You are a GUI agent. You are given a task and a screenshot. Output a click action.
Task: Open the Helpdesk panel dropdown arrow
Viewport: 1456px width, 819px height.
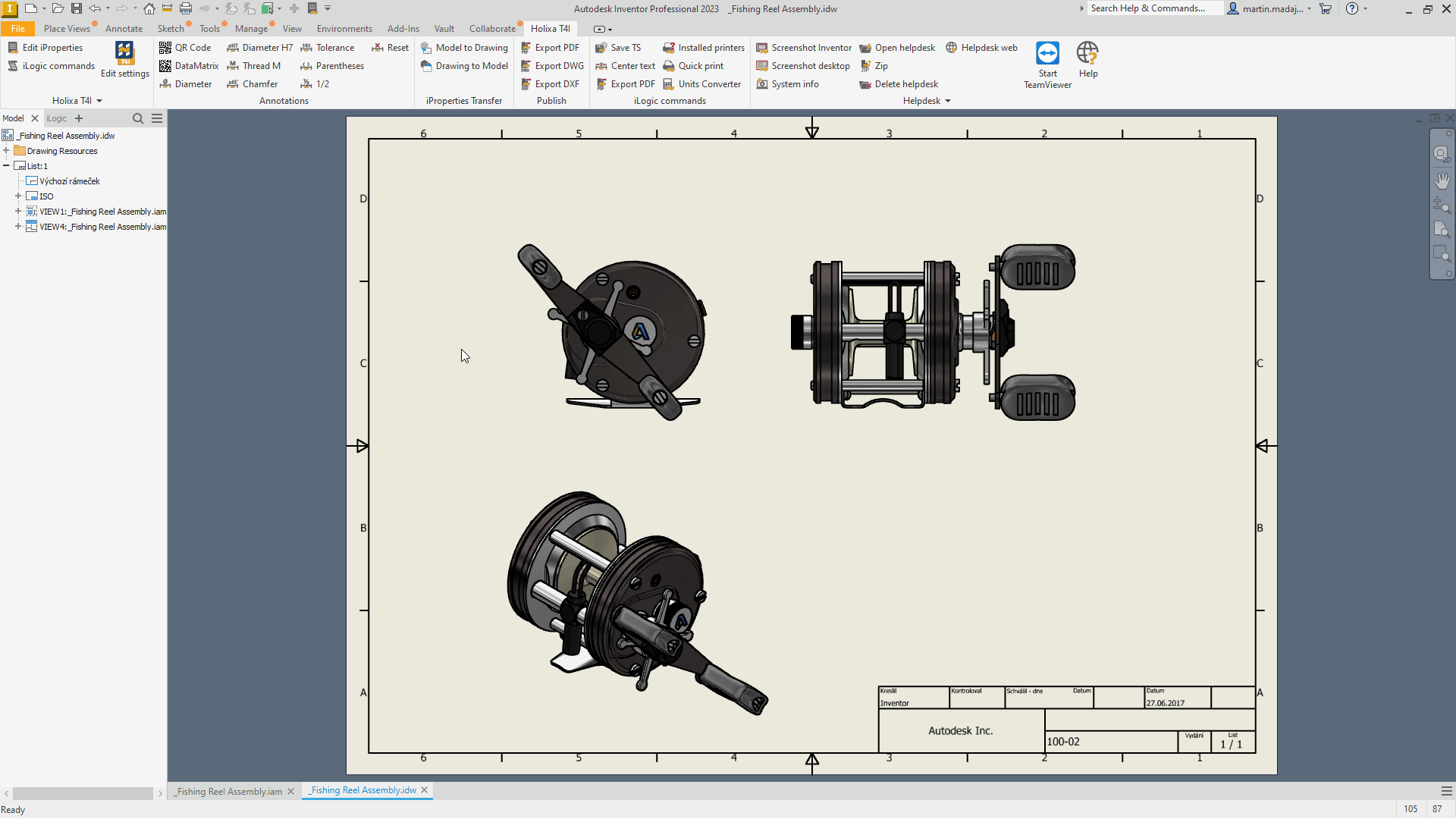tap(948, 101)
